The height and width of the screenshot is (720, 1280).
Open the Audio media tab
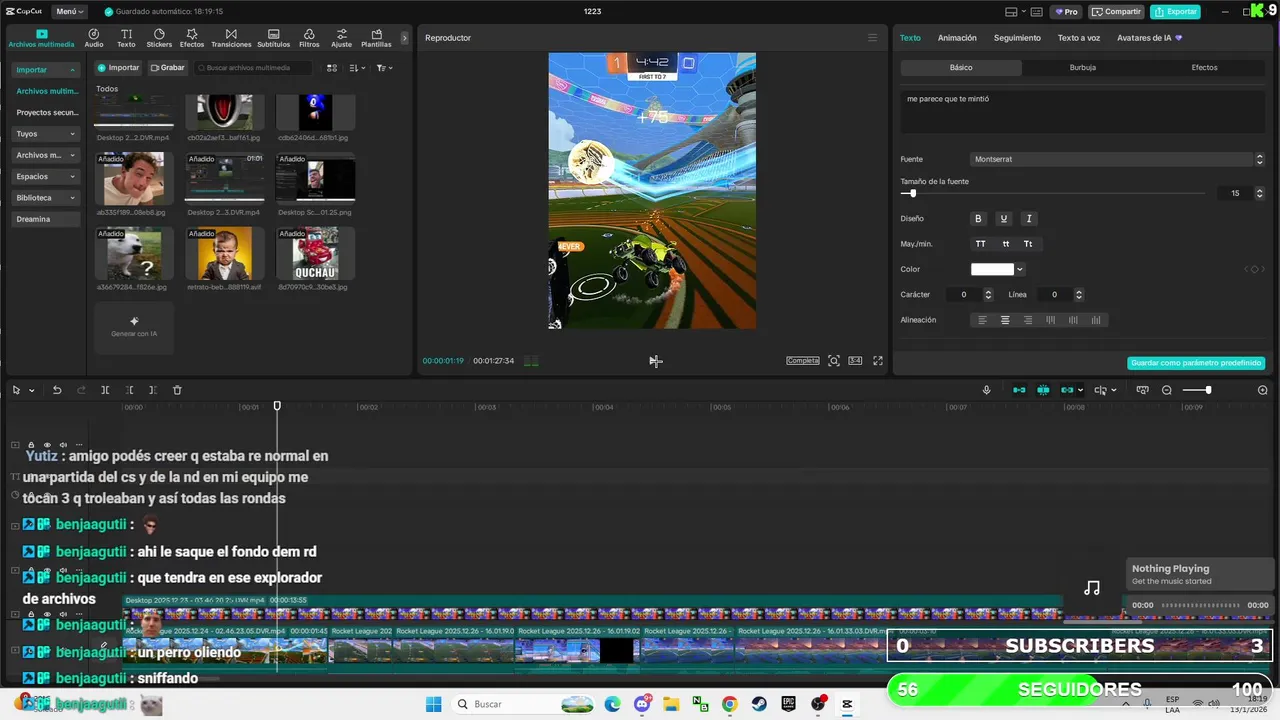coord(94,38)
